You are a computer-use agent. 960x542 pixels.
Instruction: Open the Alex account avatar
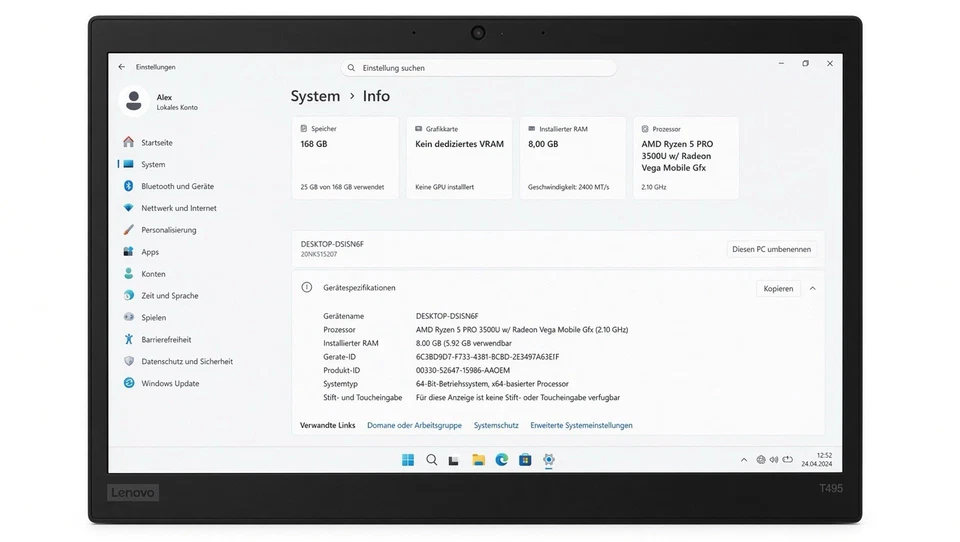133,101
